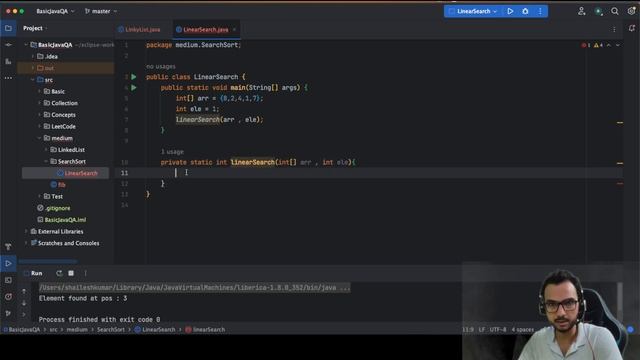Expand Scratches and Consoles

27,243
